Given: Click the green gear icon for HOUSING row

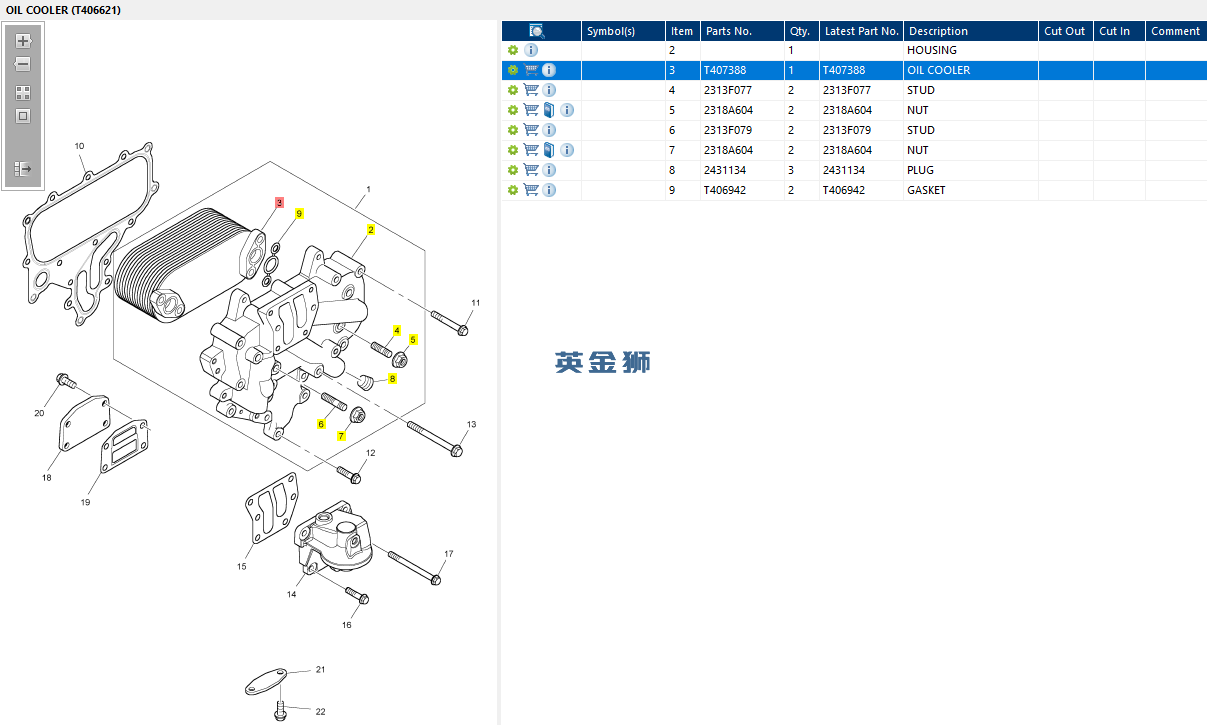Looking at the screenshot, I should 513,50.
